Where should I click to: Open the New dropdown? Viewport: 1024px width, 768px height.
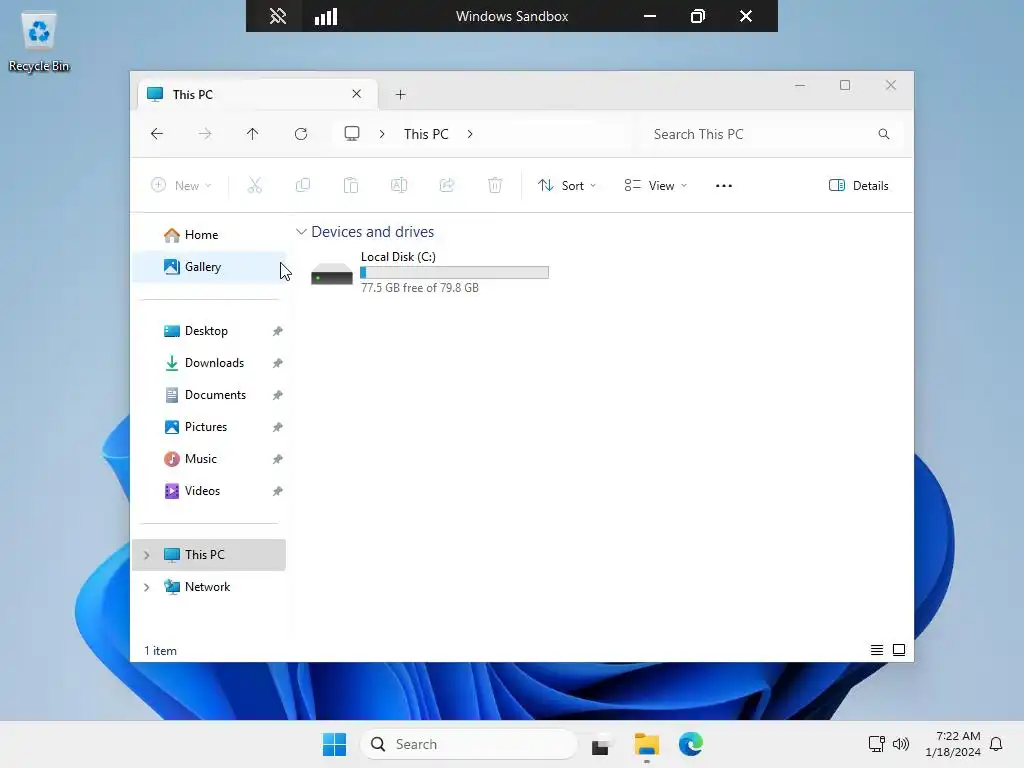(x=181, y=185)
